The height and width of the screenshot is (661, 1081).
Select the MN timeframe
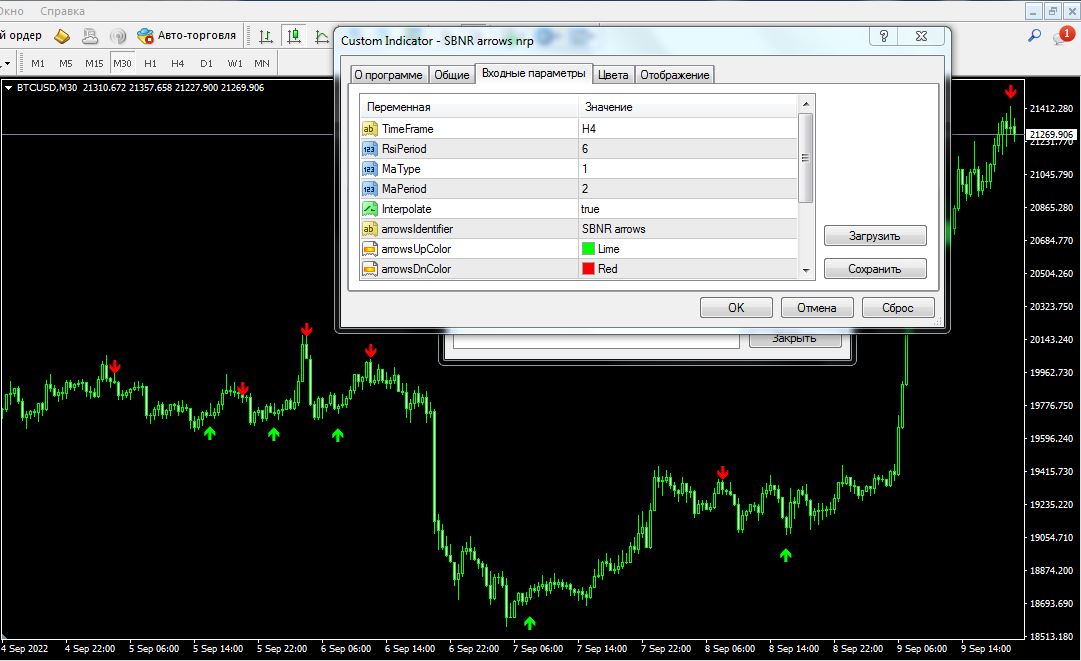click(x=262, y=63)
